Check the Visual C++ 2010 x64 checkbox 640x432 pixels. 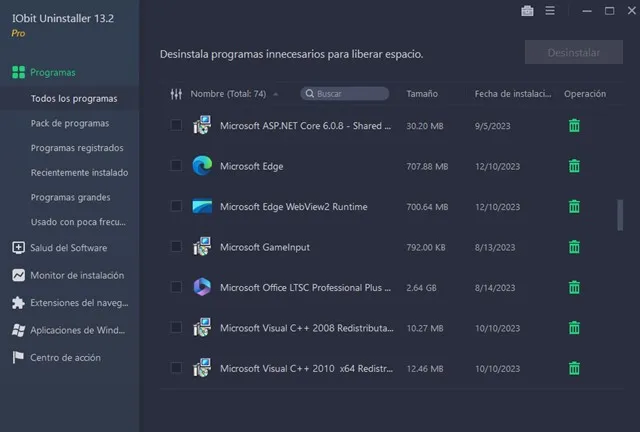(x=176, y=367)
